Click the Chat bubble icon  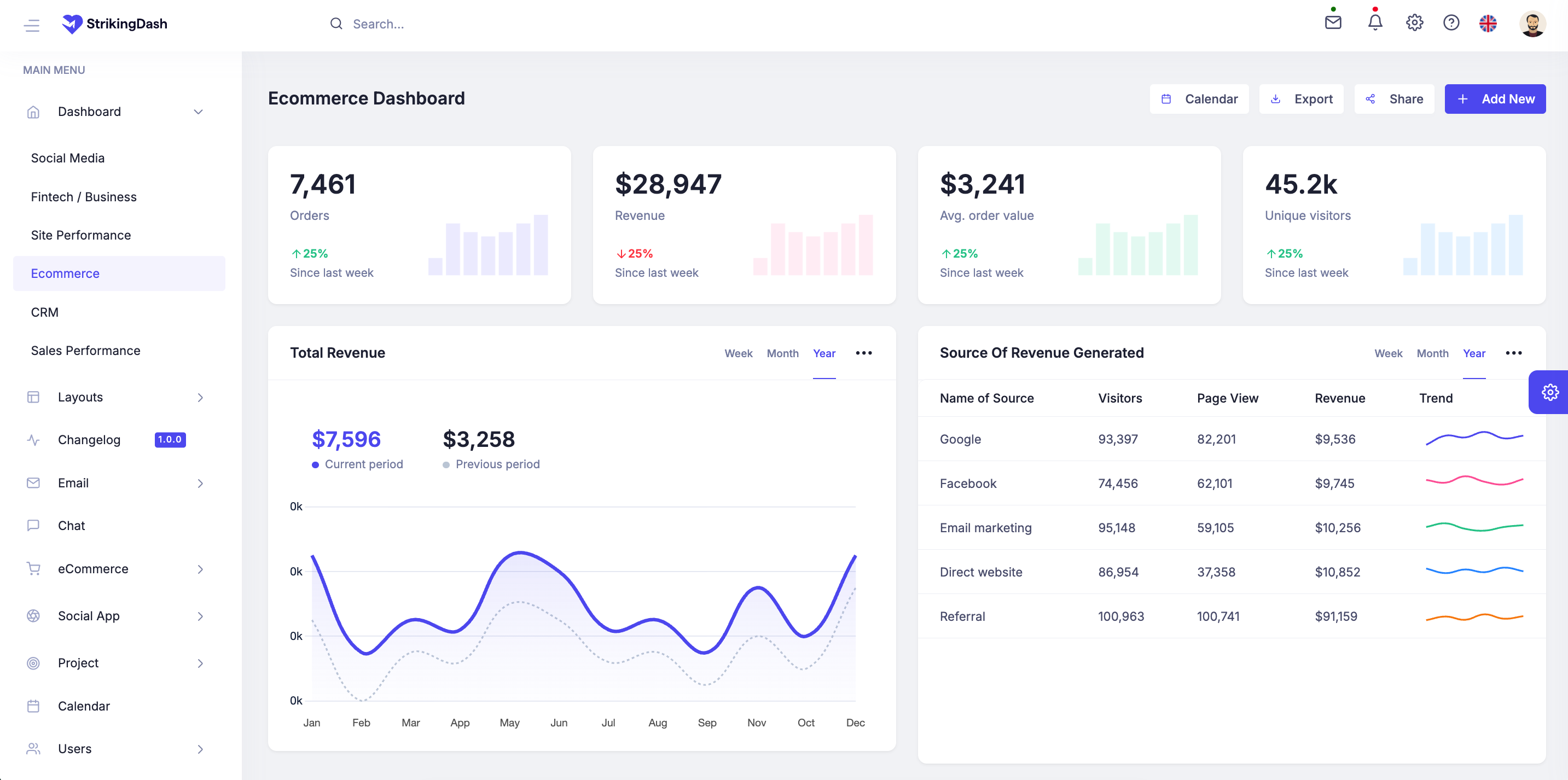coord(33,526)
